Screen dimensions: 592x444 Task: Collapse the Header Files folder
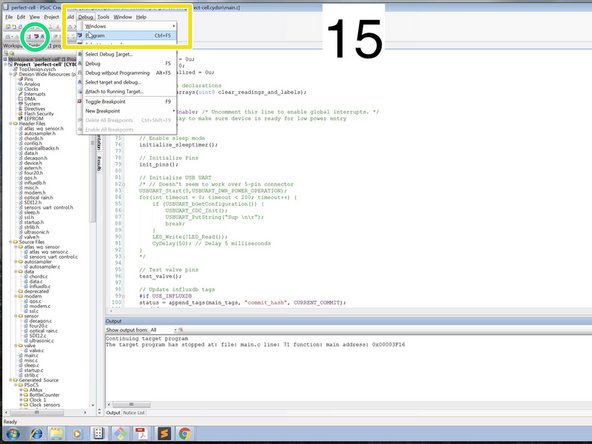coord(11,123)
